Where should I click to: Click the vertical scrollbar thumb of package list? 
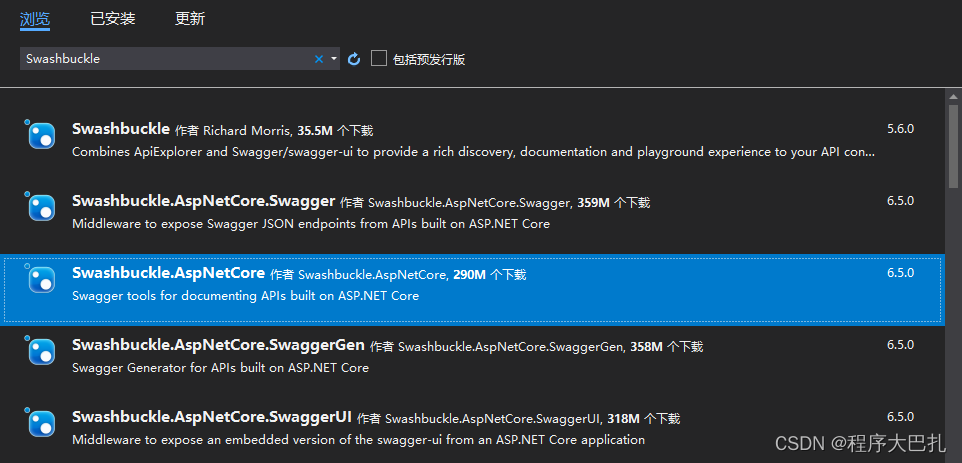click(953, 146)
